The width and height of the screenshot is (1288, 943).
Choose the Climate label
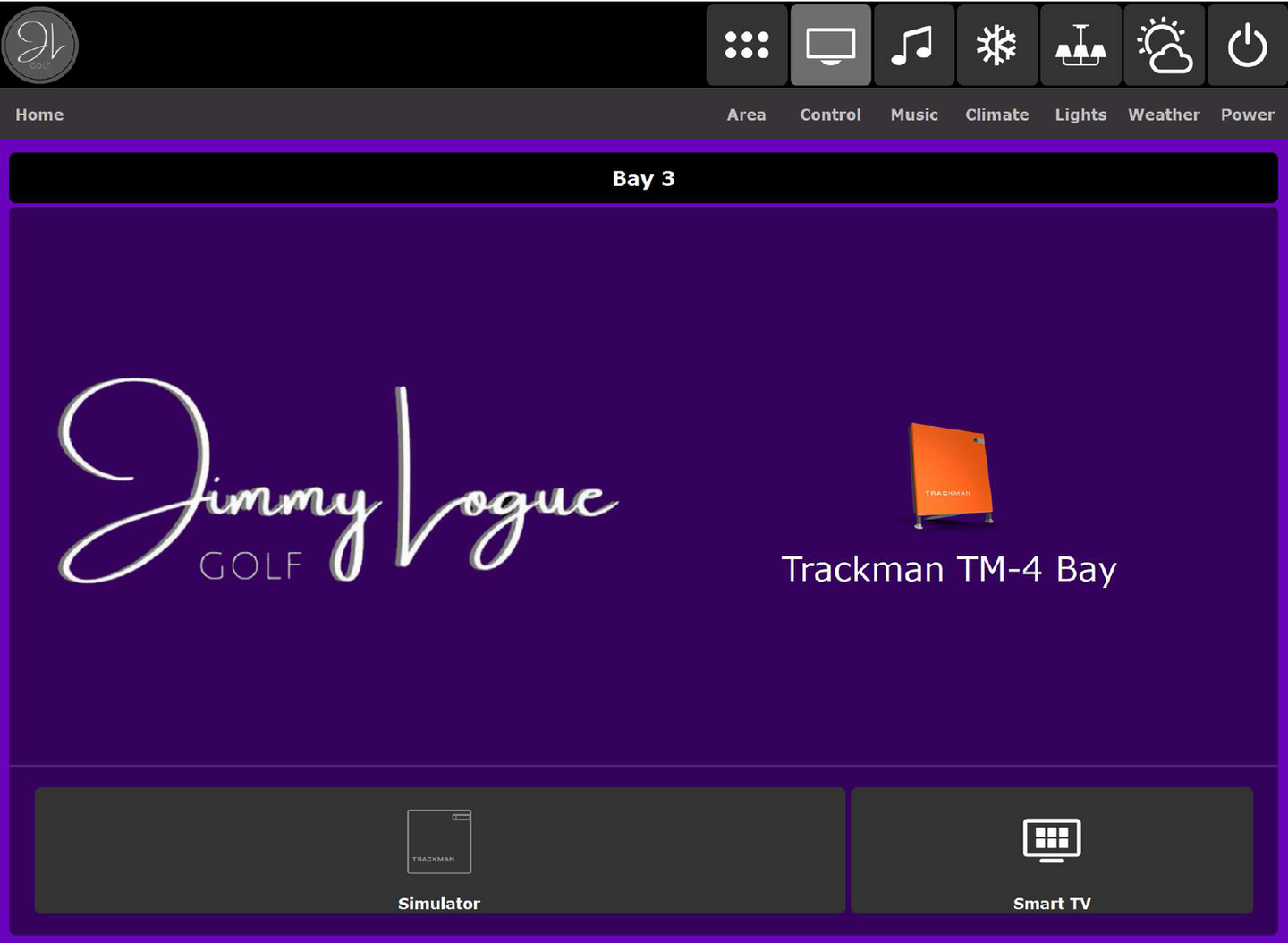click(x=996, y=115)
